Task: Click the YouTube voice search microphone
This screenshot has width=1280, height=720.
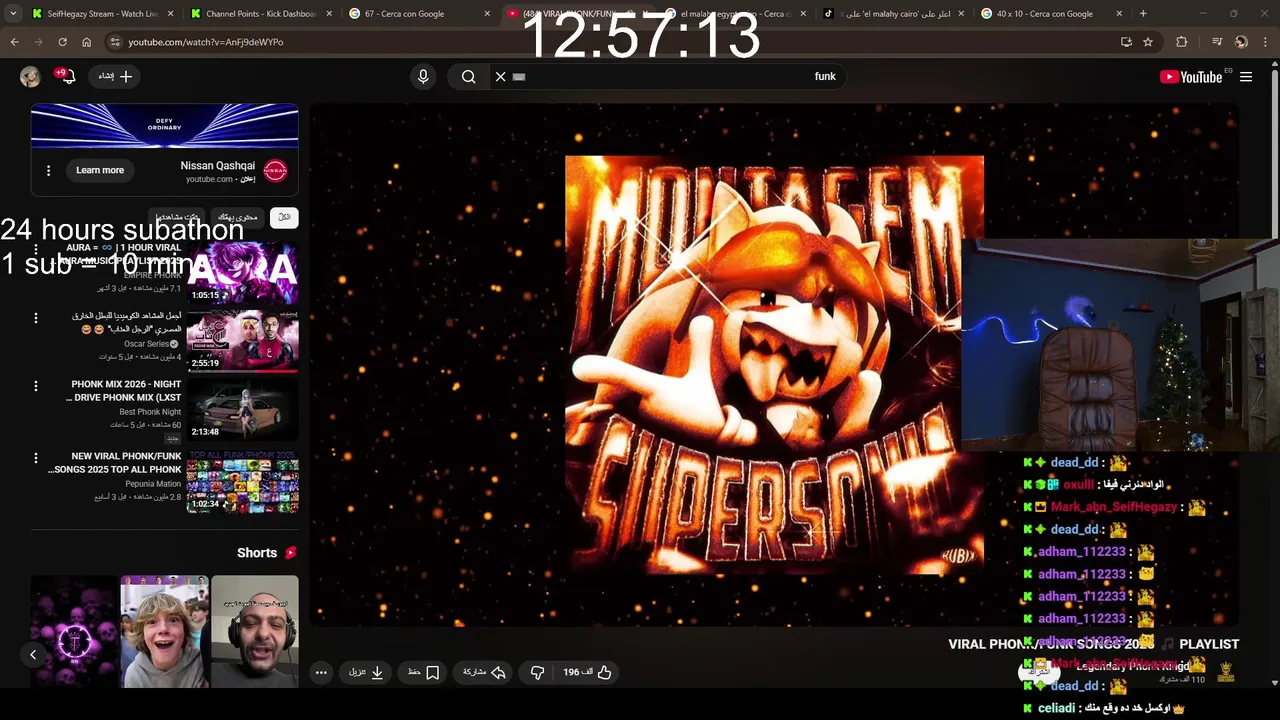Action: 423,76
